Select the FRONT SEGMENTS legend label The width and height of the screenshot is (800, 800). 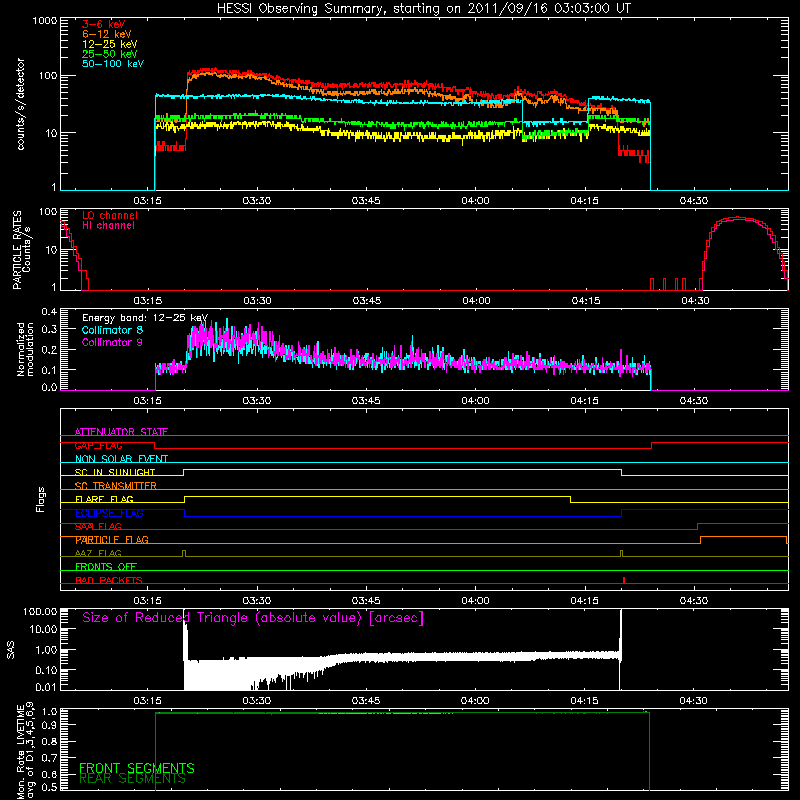point(137,768)
